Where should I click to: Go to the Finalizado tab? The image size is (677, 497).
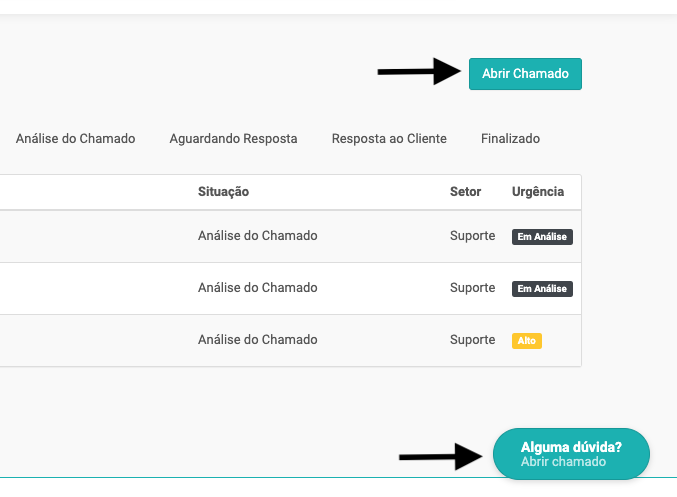pos(510,139)
